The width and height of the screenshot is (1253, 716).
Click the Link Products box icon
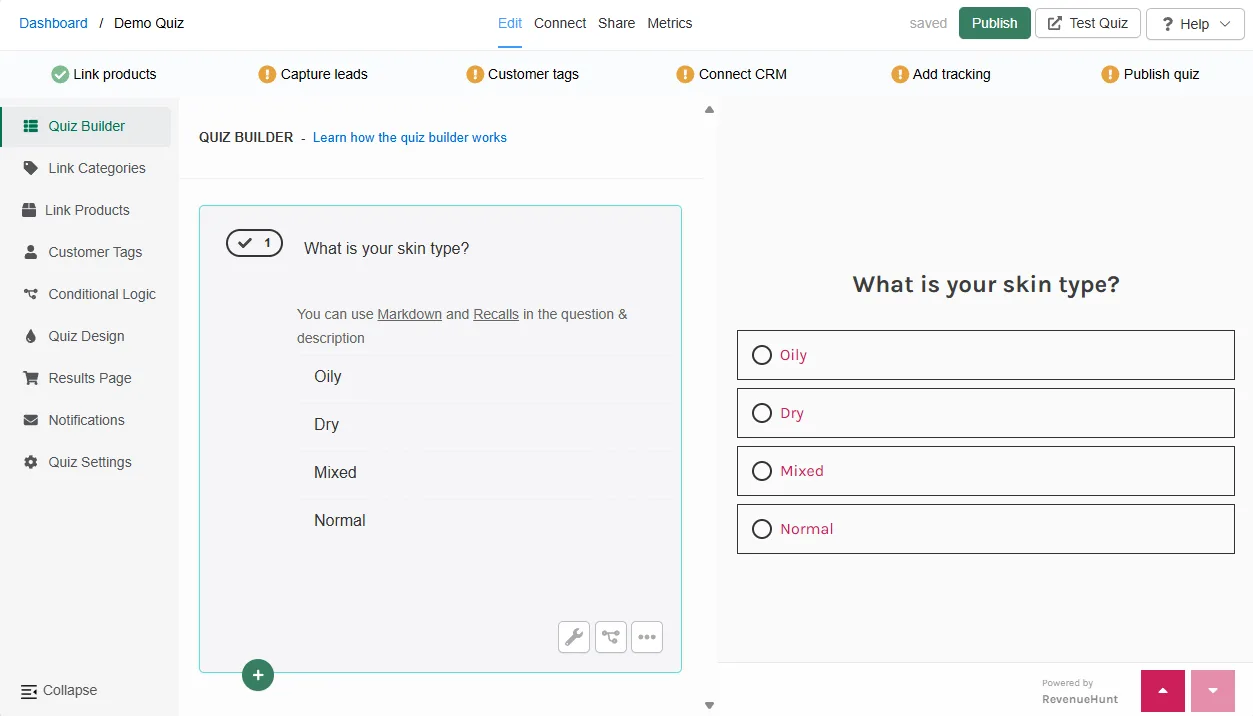click(28, 210)
